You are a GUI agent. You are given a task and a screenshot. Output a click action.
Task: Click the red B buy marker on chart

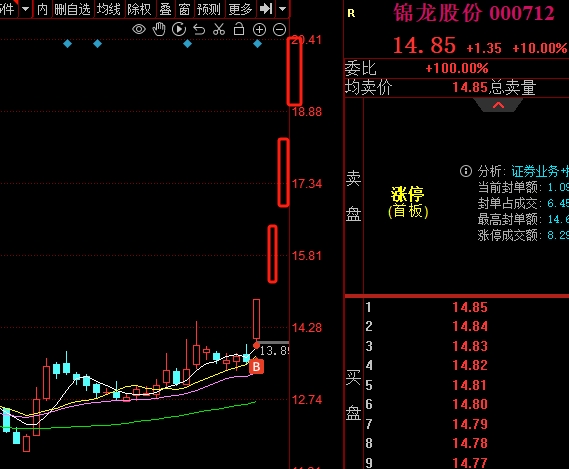point(256,367)
